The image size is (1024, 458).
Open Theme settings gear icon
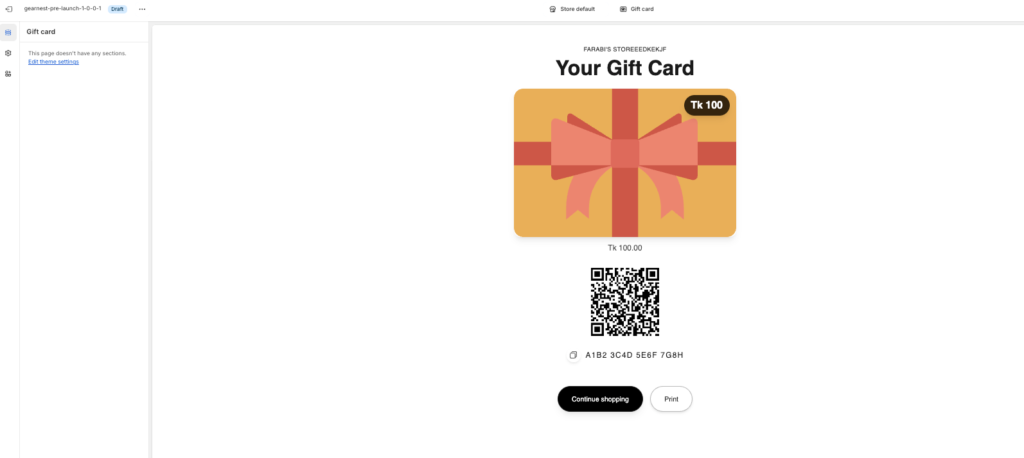coord(8,53)
